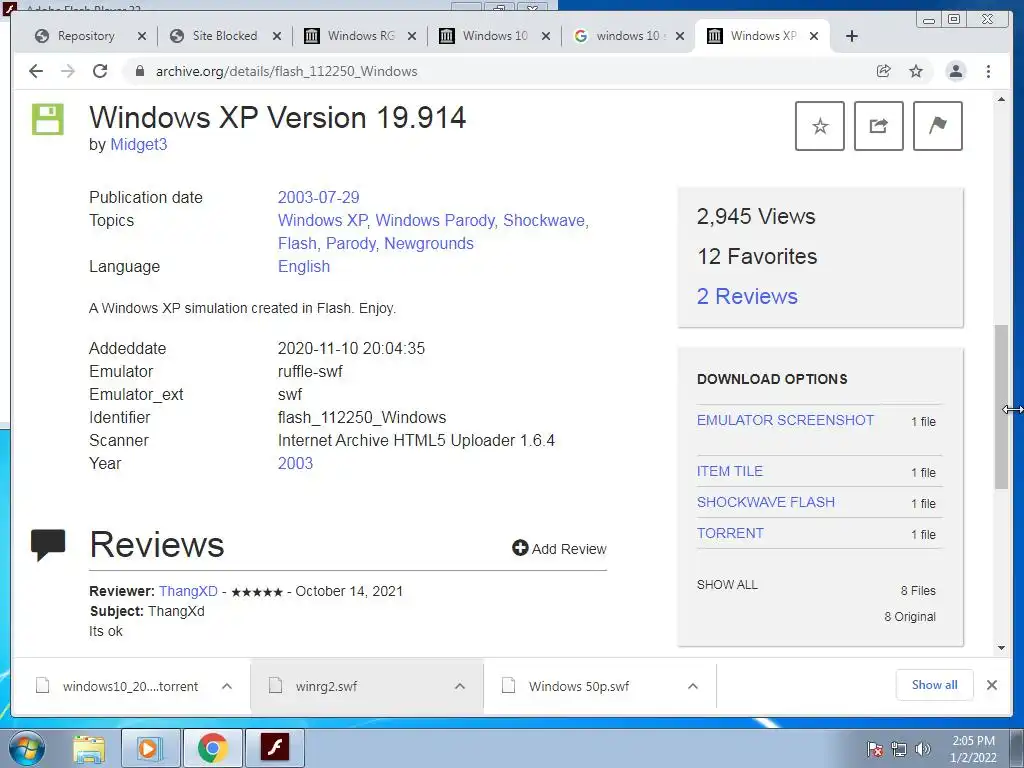The width and height of the screenshot is (1024, 768).
Task: Close the Site Blocked tab
Action: coord(277,36)
